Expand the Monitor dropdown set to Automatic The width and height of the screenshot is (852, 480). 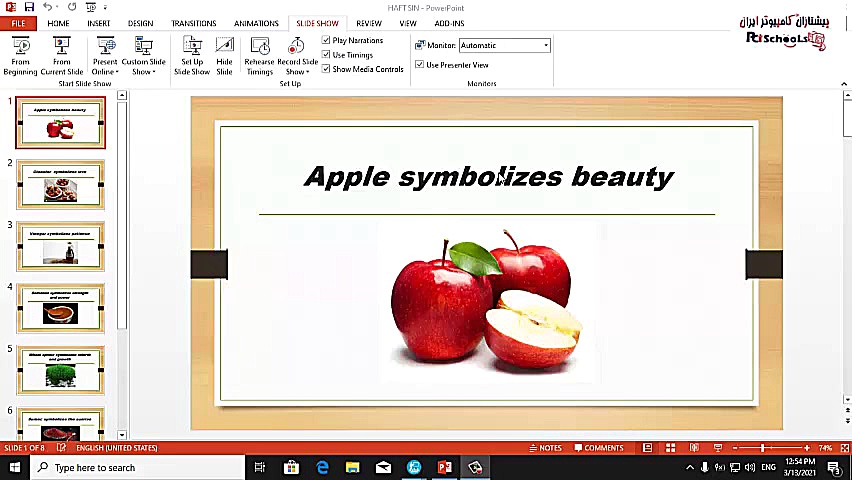tap(546, 45)
